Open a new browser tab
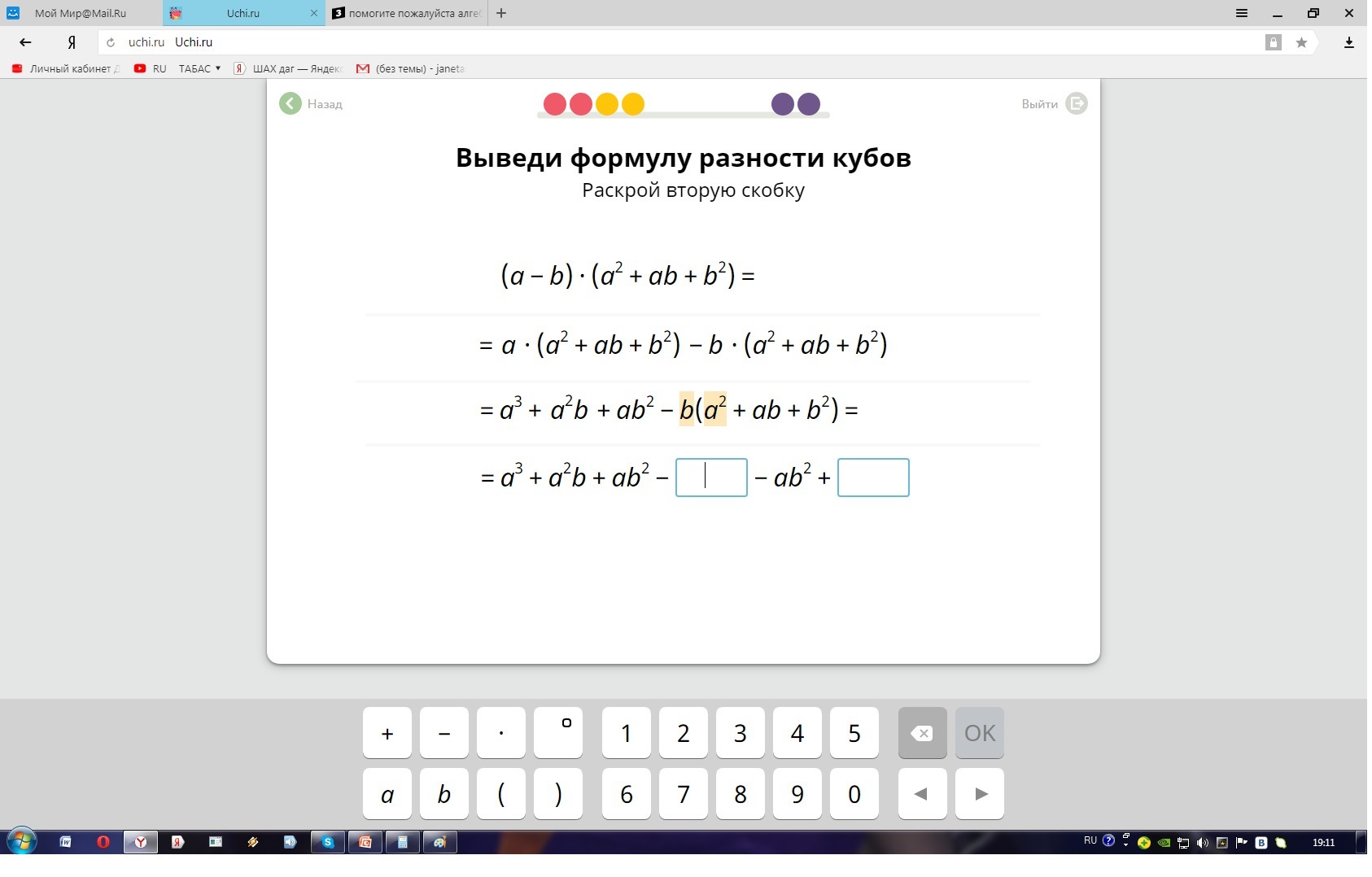 pos(501,13)
